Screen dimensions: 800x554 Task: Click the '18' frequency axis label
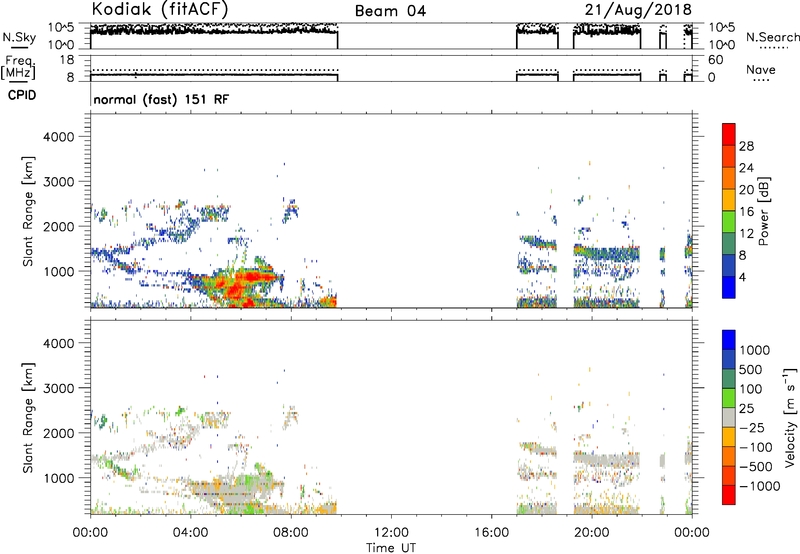point(67,60)
